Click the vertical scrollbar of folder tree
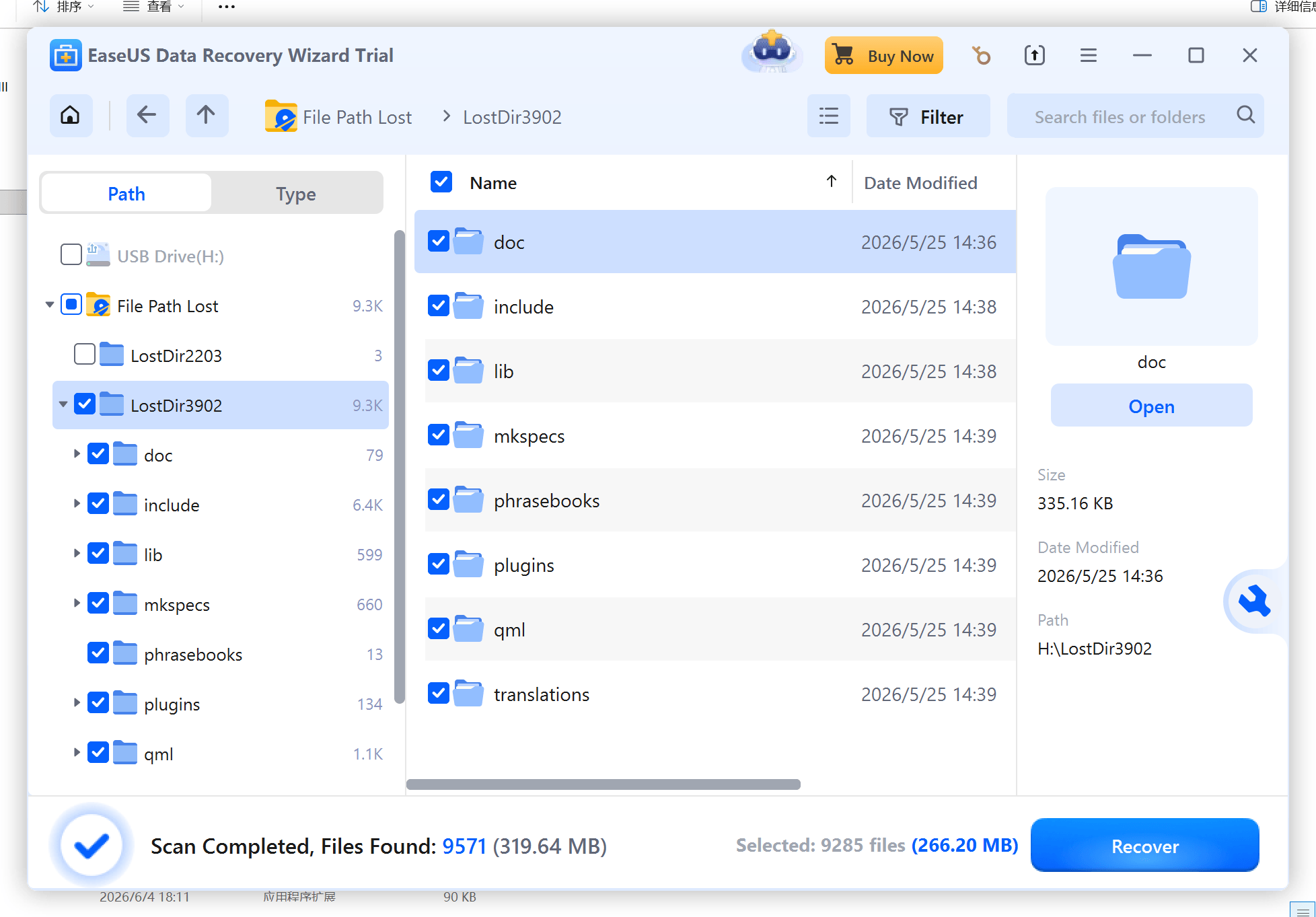Viewport: 1316px width, 917px height. (x=399, y=466)
